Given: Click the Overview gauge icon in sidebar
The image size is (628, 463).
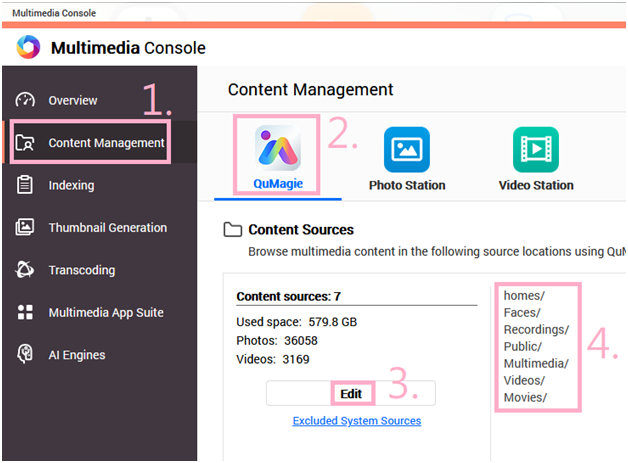Looking at the screenshot, I should [x=26, y=101].
